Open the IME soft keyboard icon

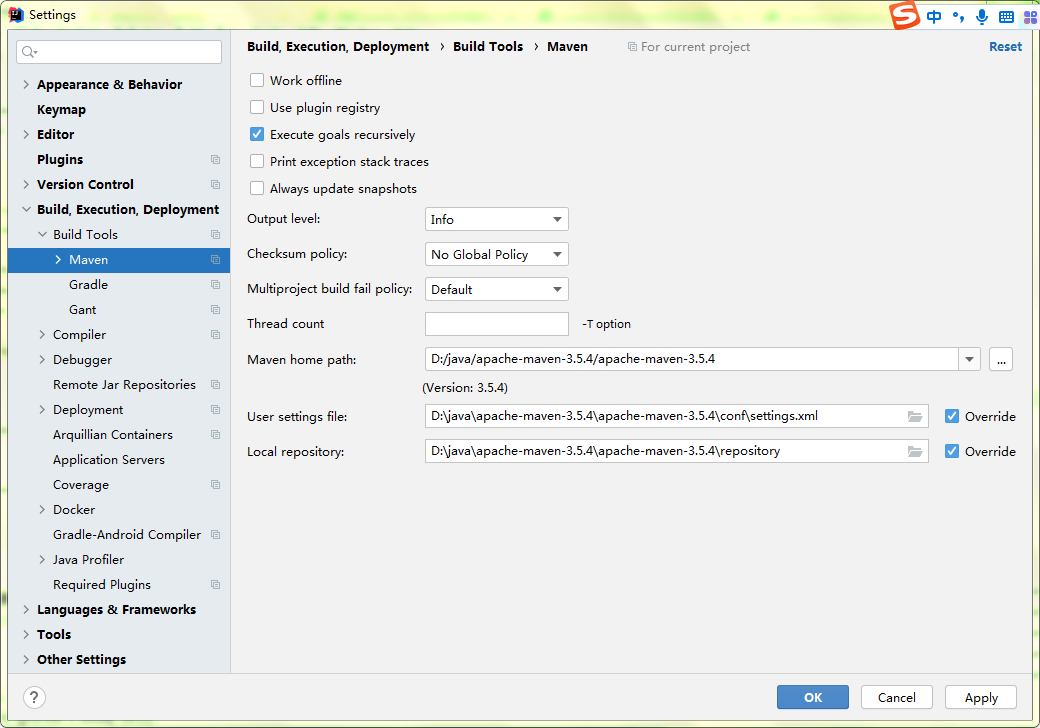click(x=1006, y=17)
